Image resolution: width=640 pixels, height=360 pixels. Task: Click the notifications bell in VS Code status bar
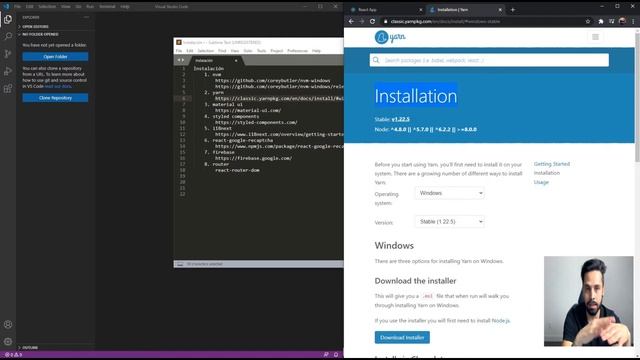tap(336, 355)
